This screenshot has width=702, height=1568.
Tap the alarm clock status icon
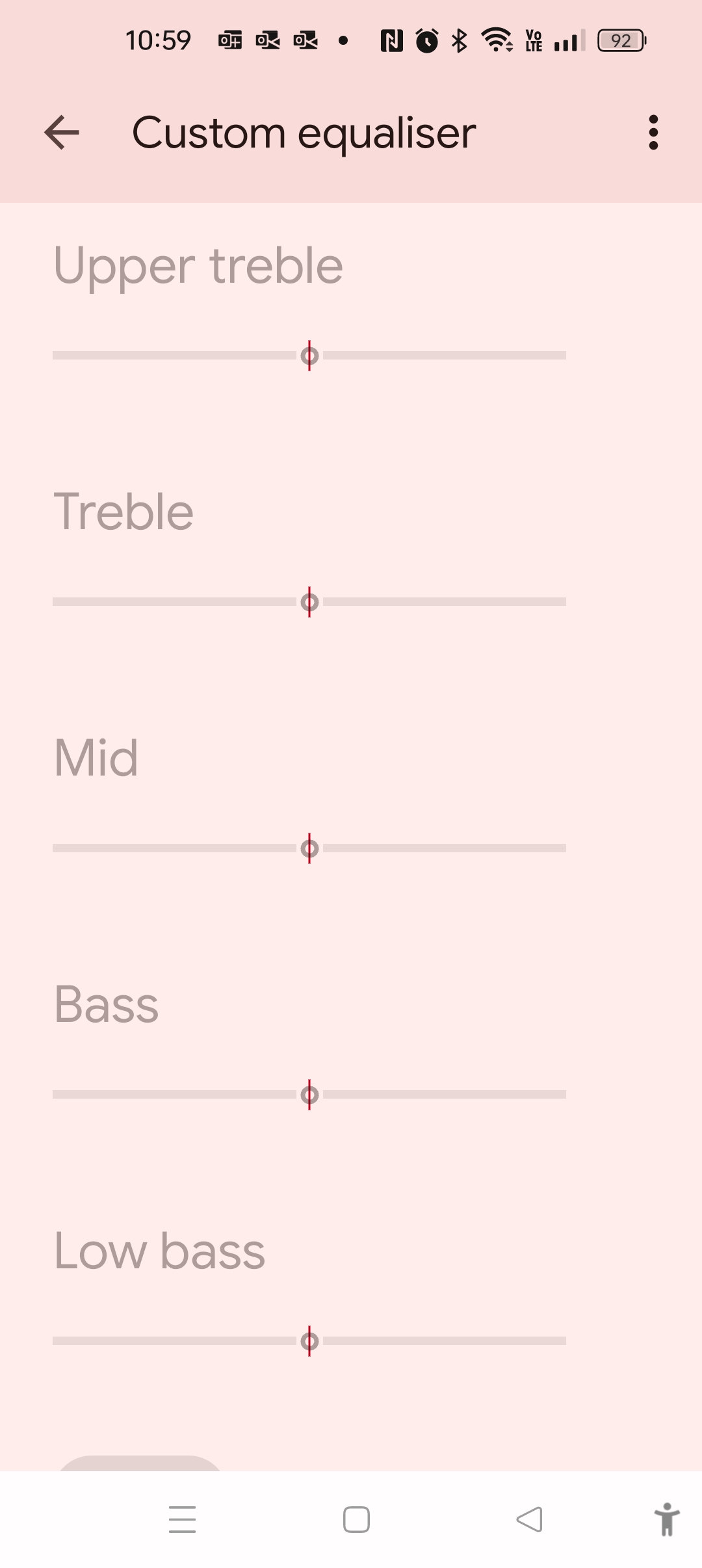coord(427,40)
